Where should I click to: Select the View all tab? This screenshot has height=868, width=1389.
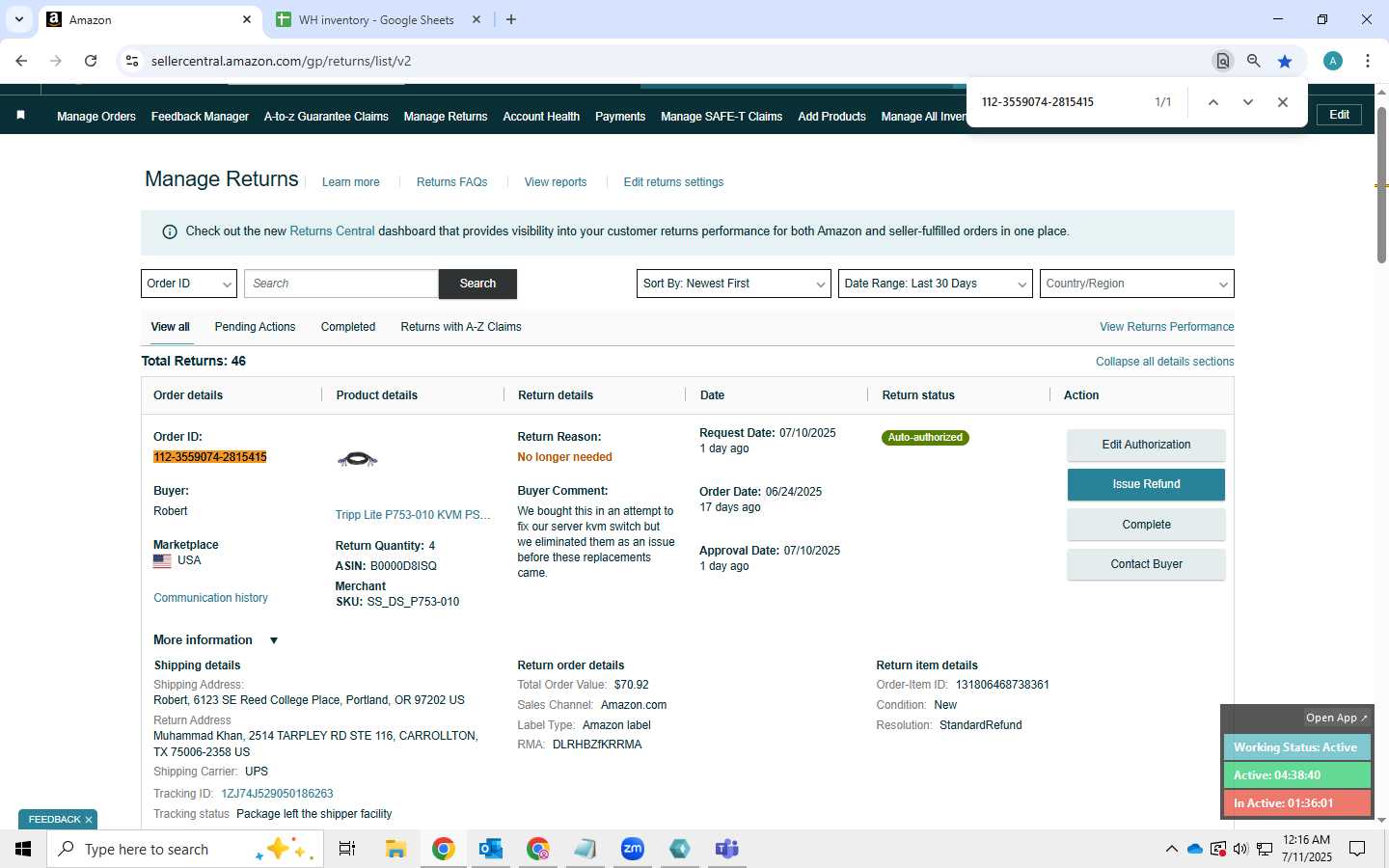[x=170, y=327]
